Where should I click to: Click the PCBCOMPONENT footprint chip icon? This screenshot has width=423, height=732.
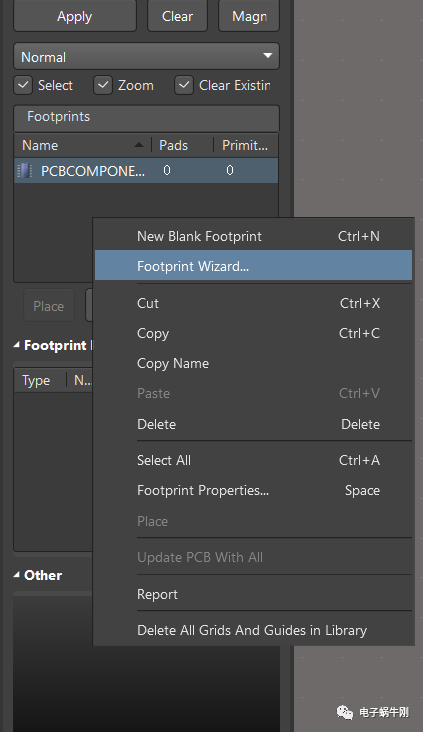[x=25, y=170]
